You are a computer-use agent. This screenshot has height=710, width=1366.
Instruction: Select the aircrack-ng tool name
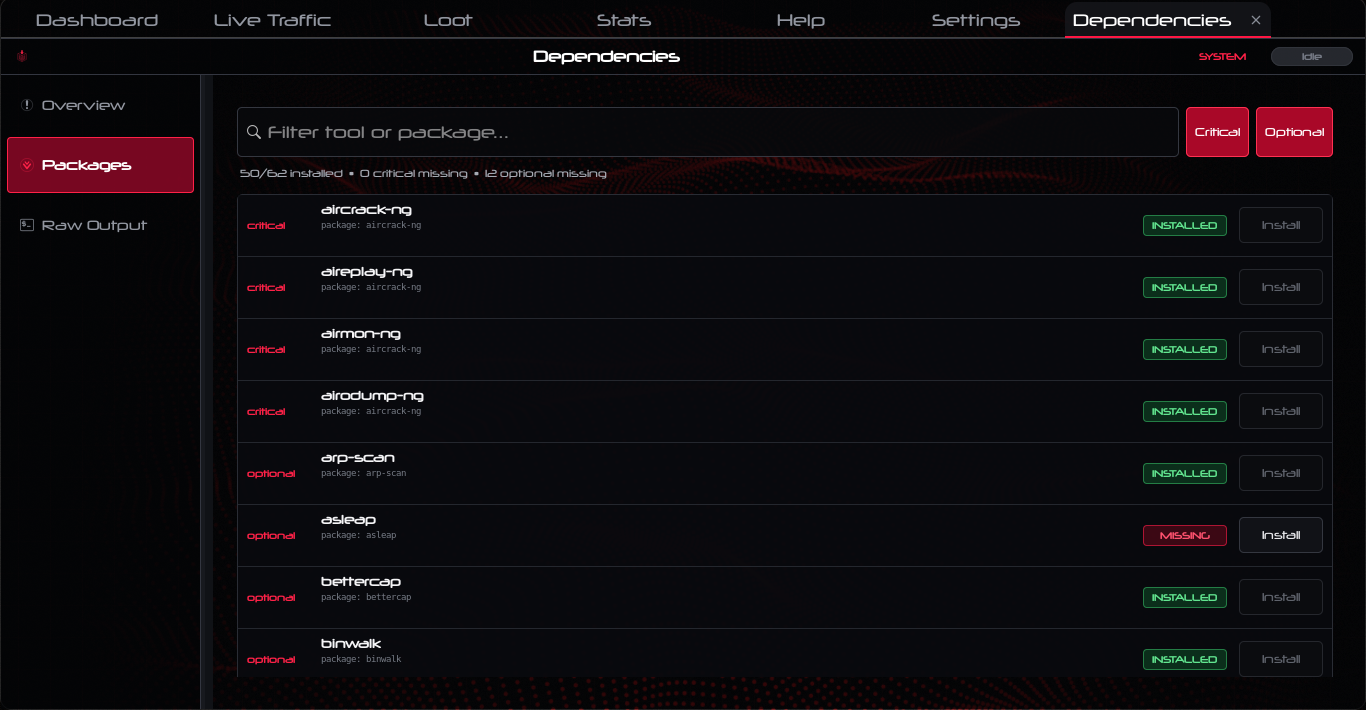[366, 210]
